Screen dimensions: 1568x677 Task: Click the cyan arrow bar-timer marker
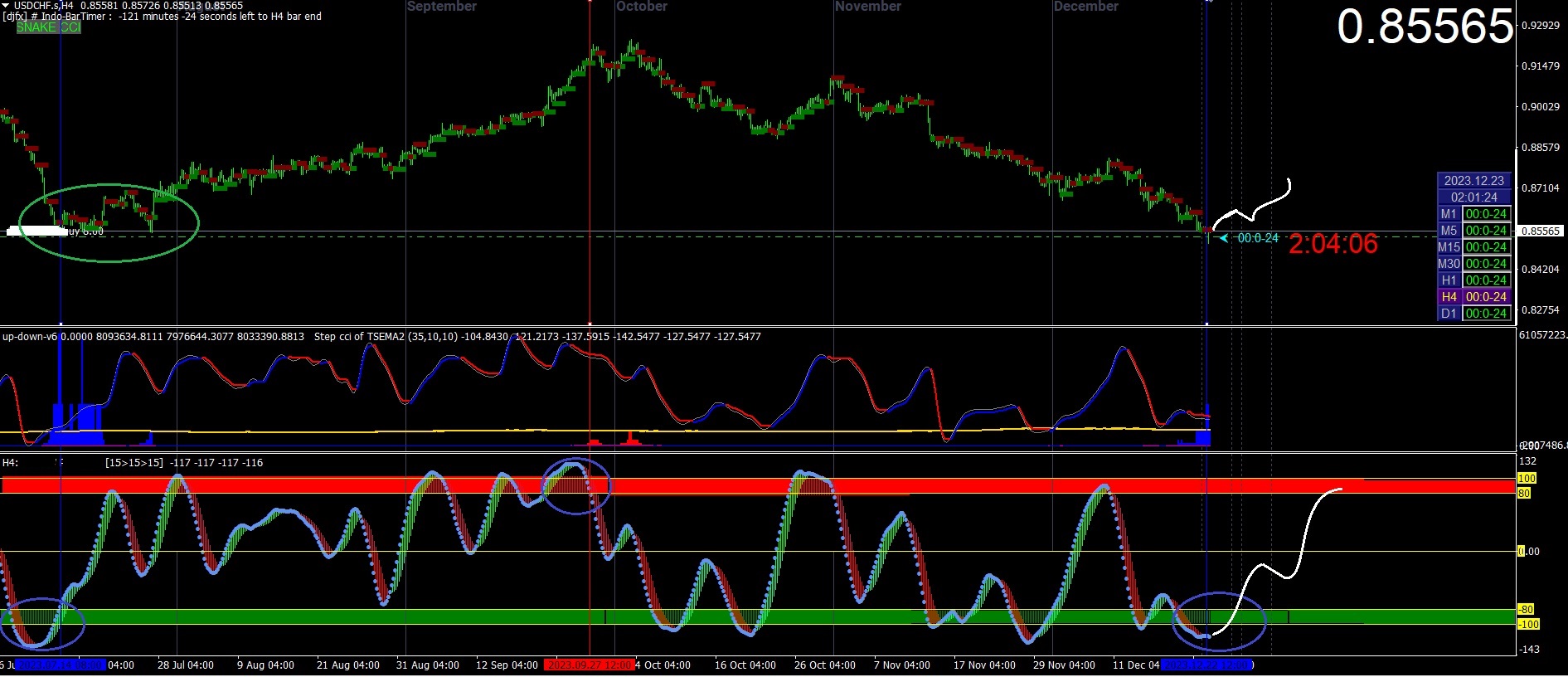[1224, 238]
